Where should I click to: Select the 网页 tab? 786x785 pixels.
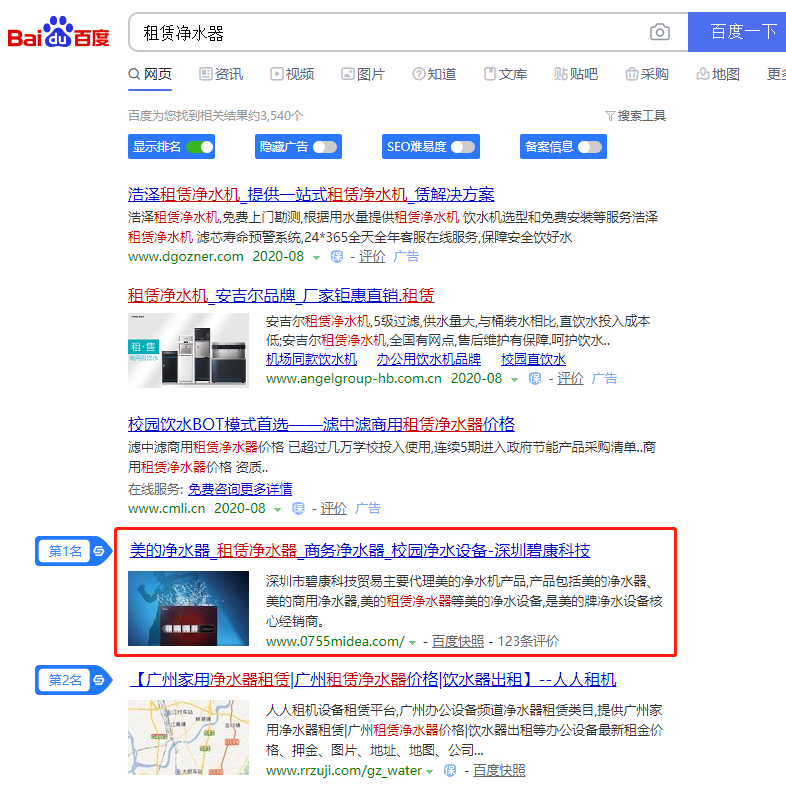[x=150, y=74]
